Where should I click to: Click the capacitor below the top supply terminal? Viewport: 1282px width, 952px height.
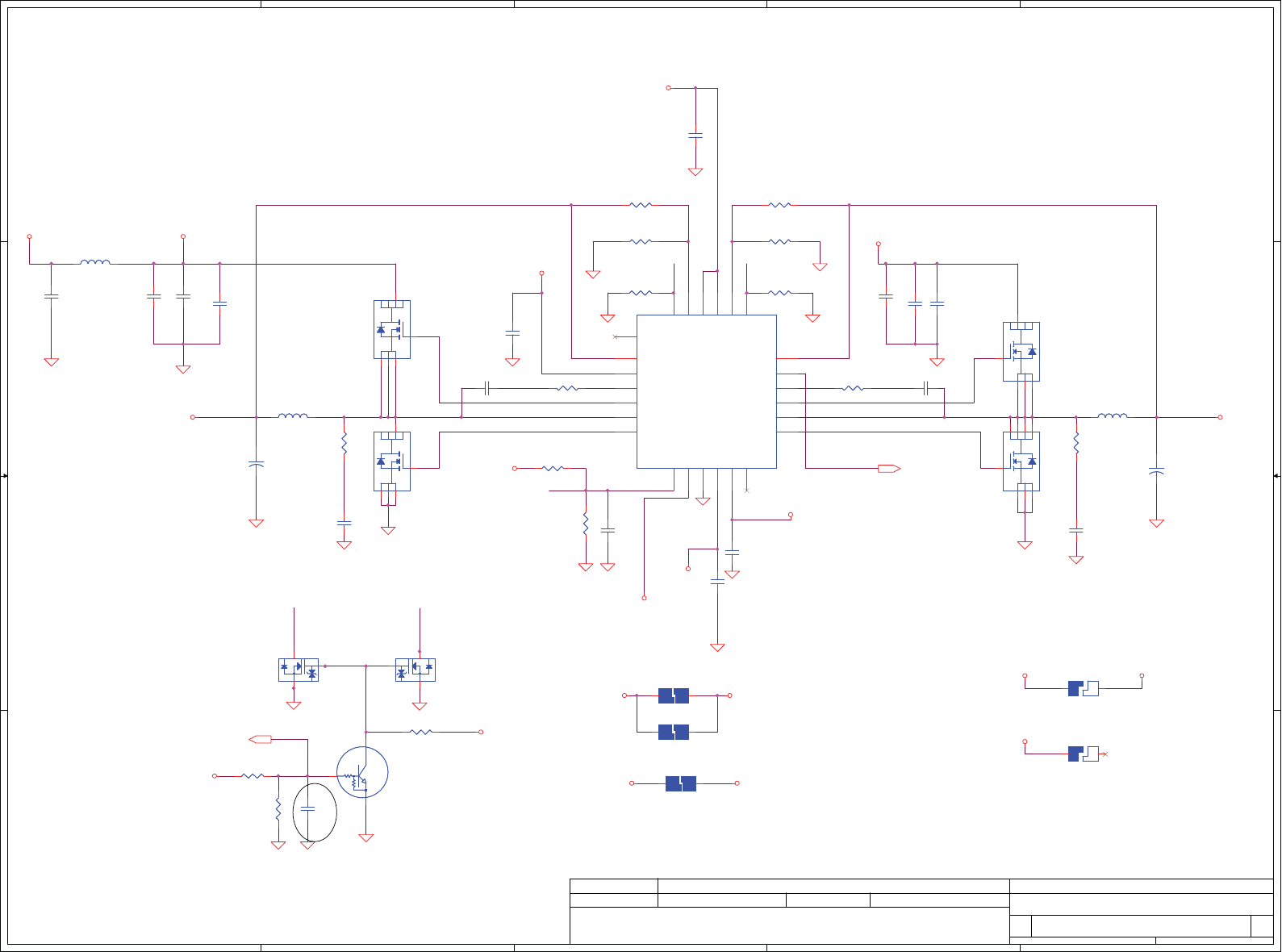pyautogui.click(x=695, y=136)
